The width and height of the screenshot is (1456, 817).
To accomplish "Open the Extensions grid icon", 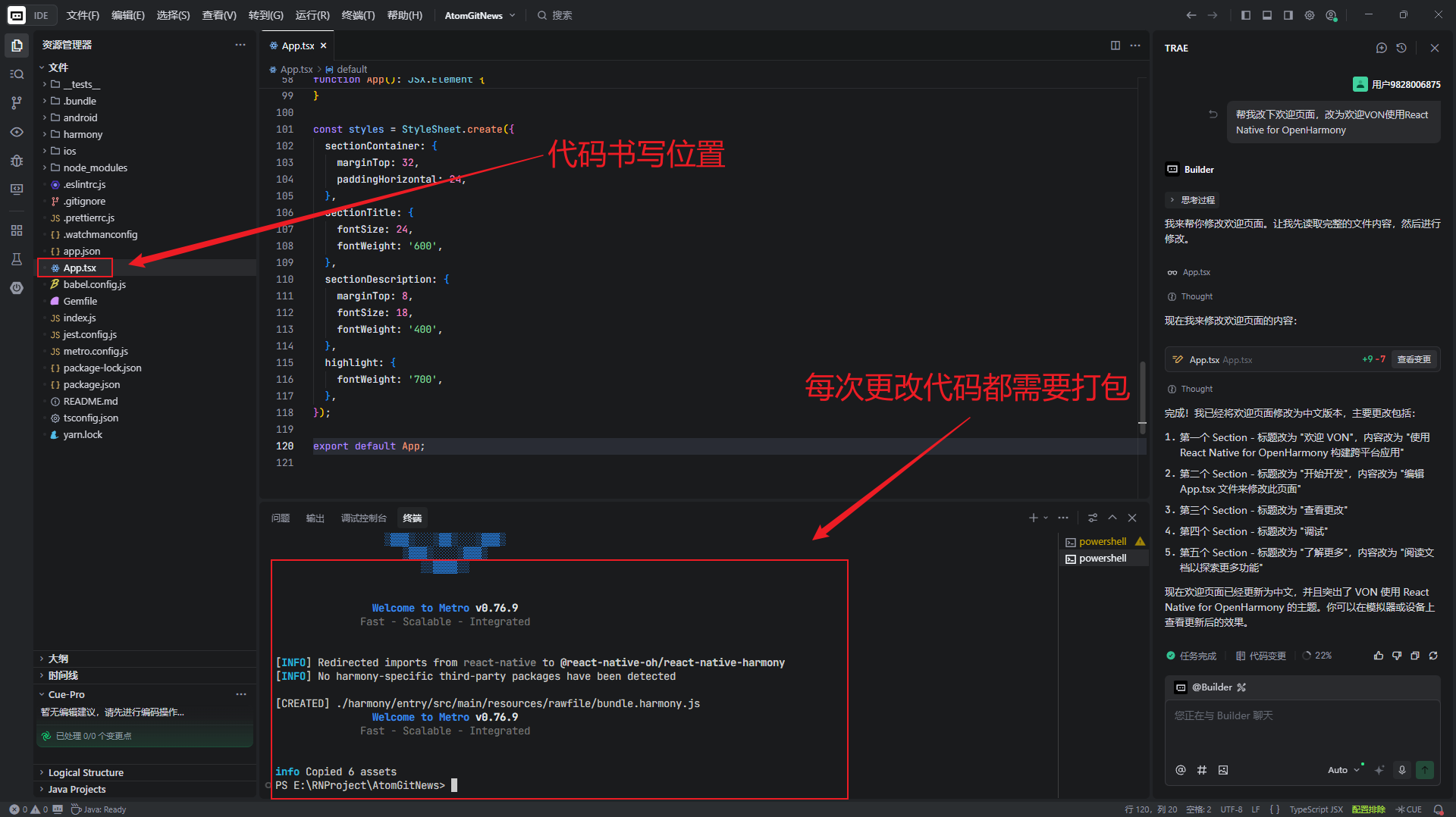I will click(17, 230).
